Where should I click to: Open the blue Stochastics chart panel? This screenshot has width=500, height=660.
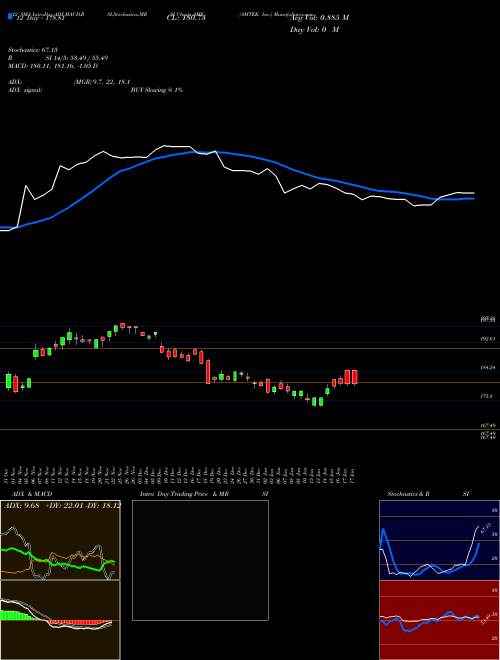[x=439, y=540]
